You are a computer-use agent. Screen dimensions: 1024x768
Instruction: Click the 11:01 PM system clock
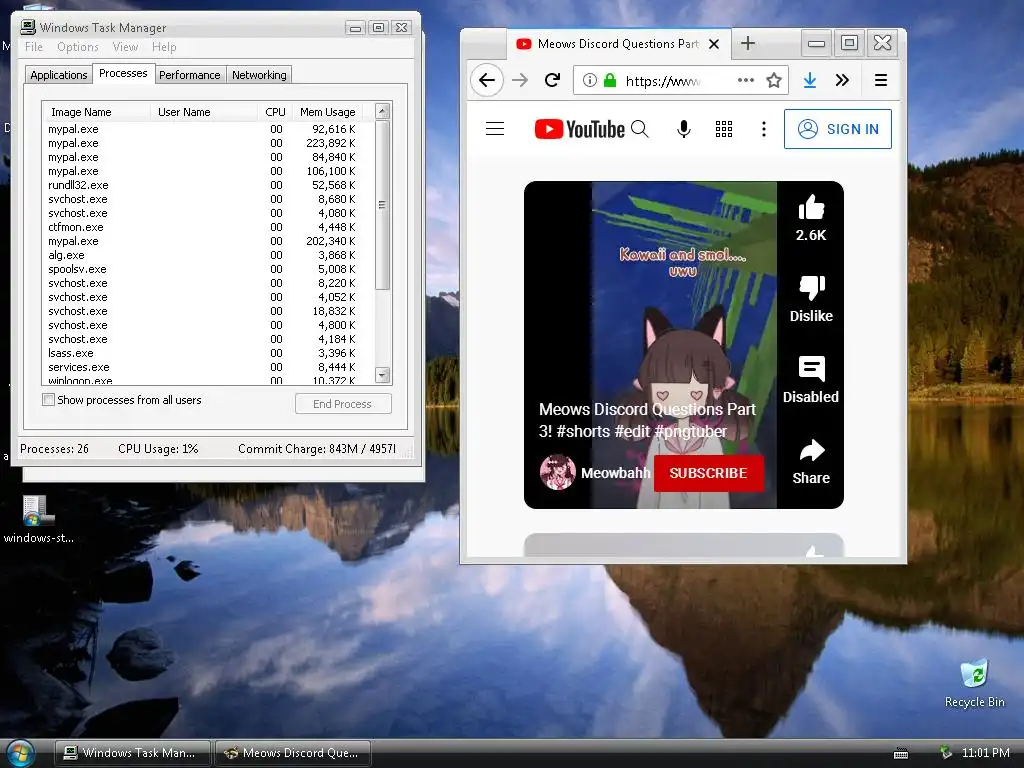985,753
